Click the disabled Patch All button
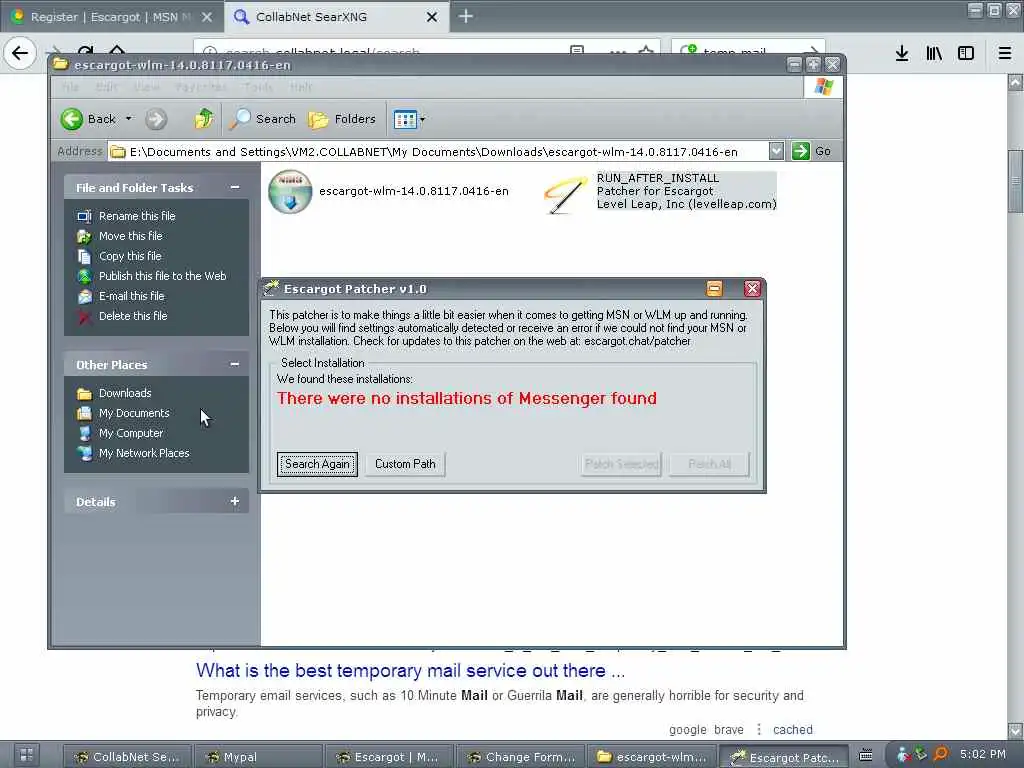Screen dimensions: 1024x768 click(x=709, y=464)
